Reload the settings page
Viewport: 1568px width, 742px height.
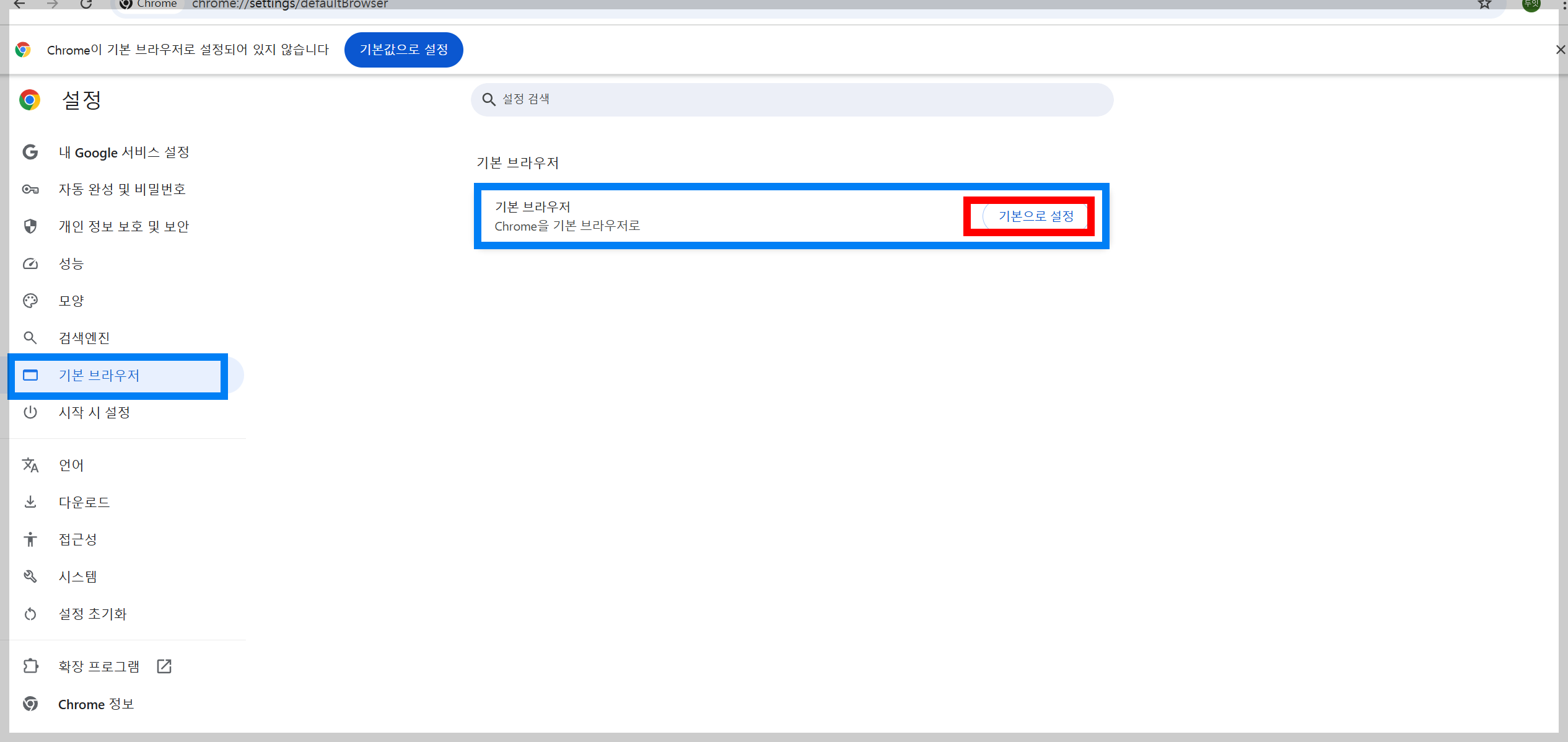tap(87, 4)
